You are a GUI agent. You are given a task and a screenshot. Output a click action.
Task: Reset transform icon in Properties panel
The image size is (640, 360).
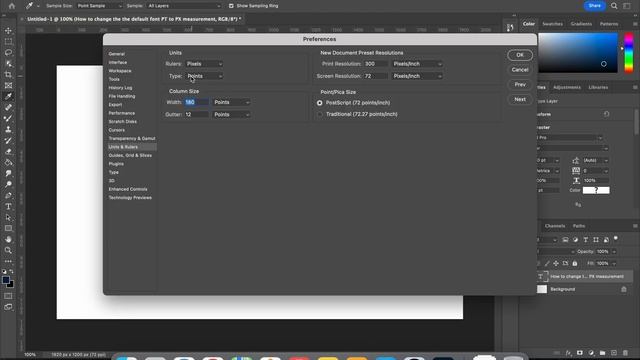click(606, 114)
